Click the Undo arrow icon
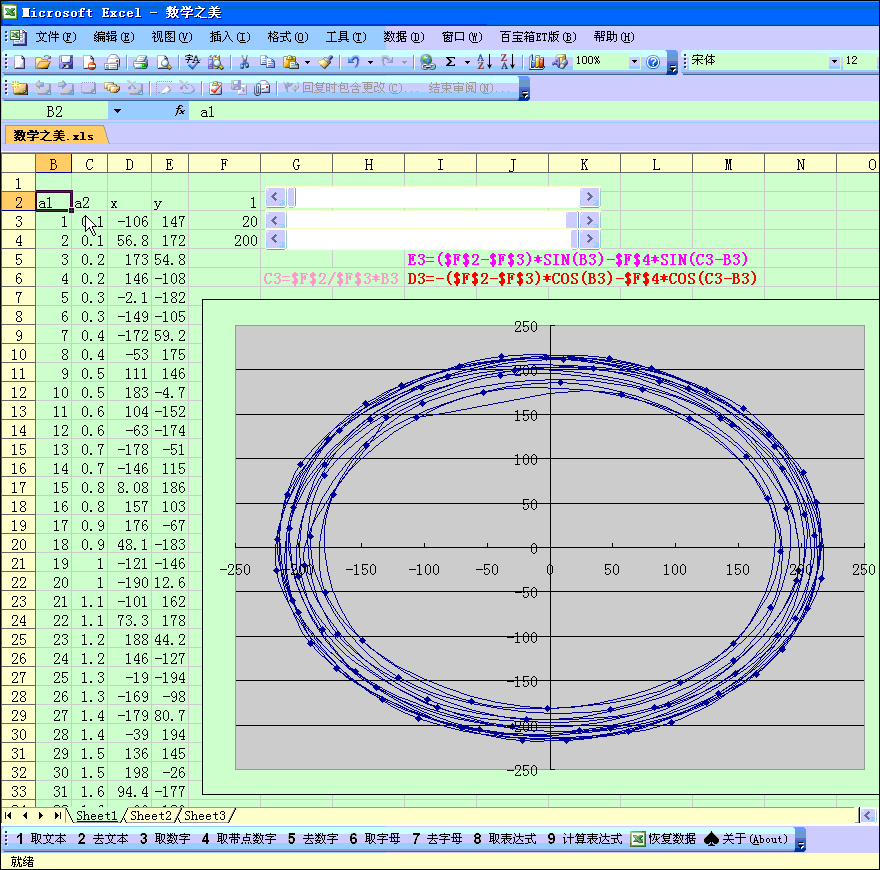Image resolution: width=880 pixels, height=870 pixels. point(353,62)
